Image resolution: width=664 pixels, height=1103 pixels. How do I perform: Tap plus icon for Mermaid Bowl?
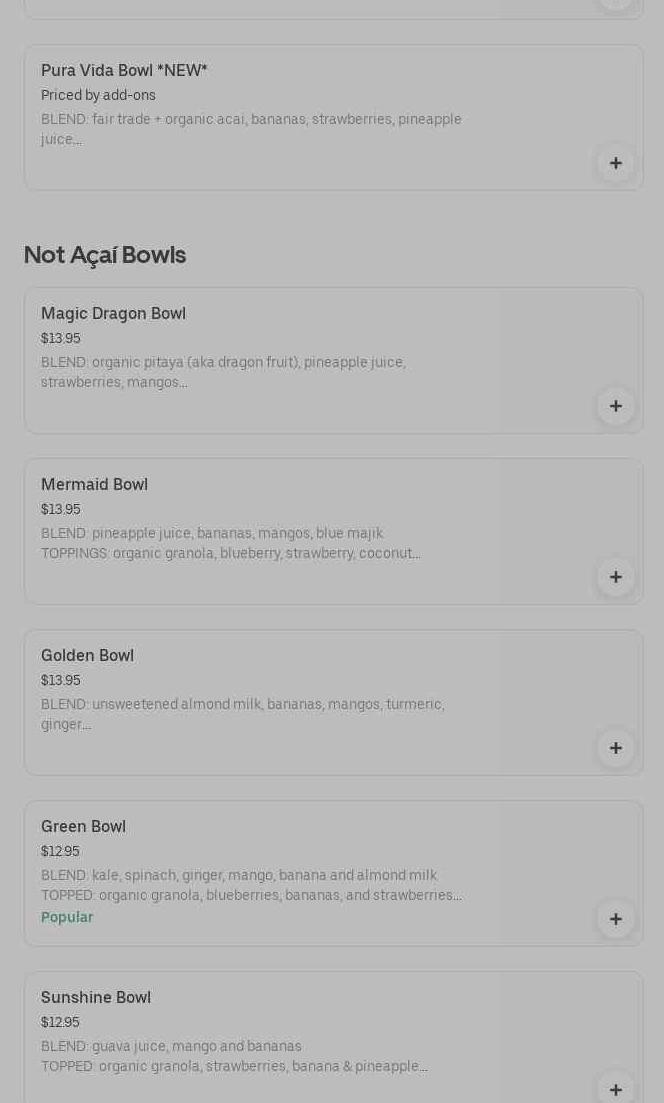(615, 577)
